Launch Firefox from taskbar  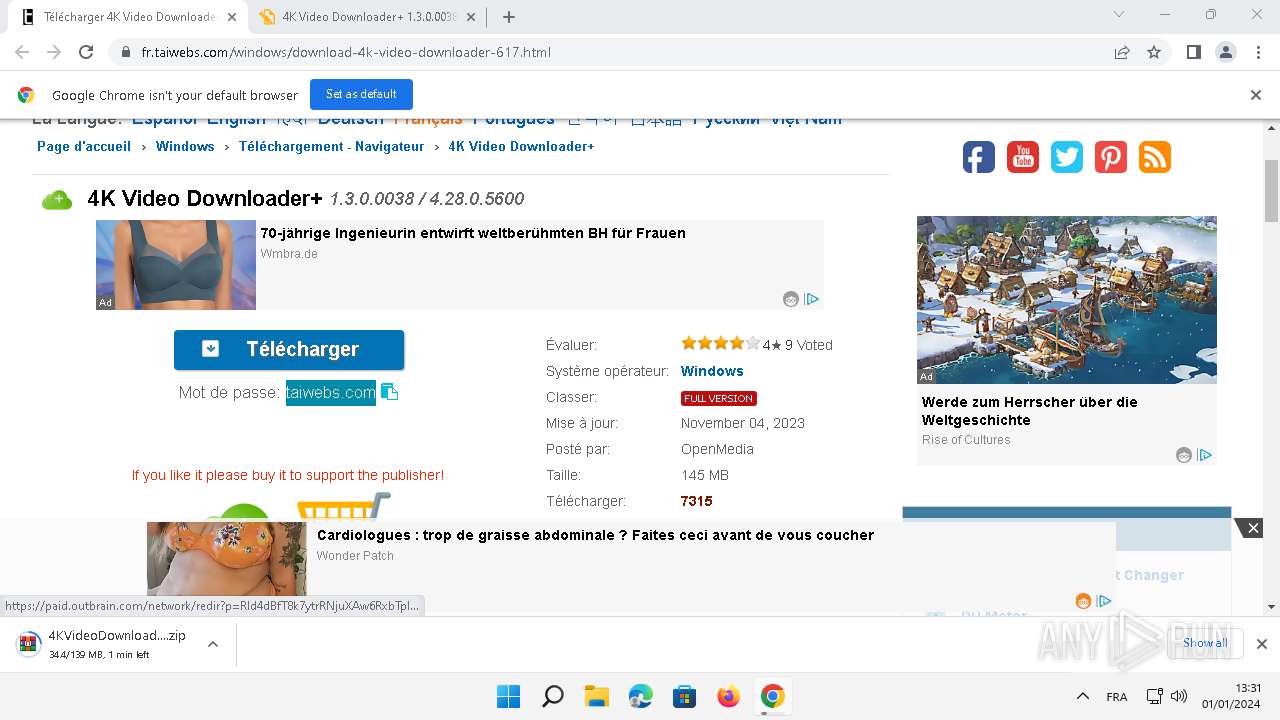pyautogui.click(x=728, y=696)
